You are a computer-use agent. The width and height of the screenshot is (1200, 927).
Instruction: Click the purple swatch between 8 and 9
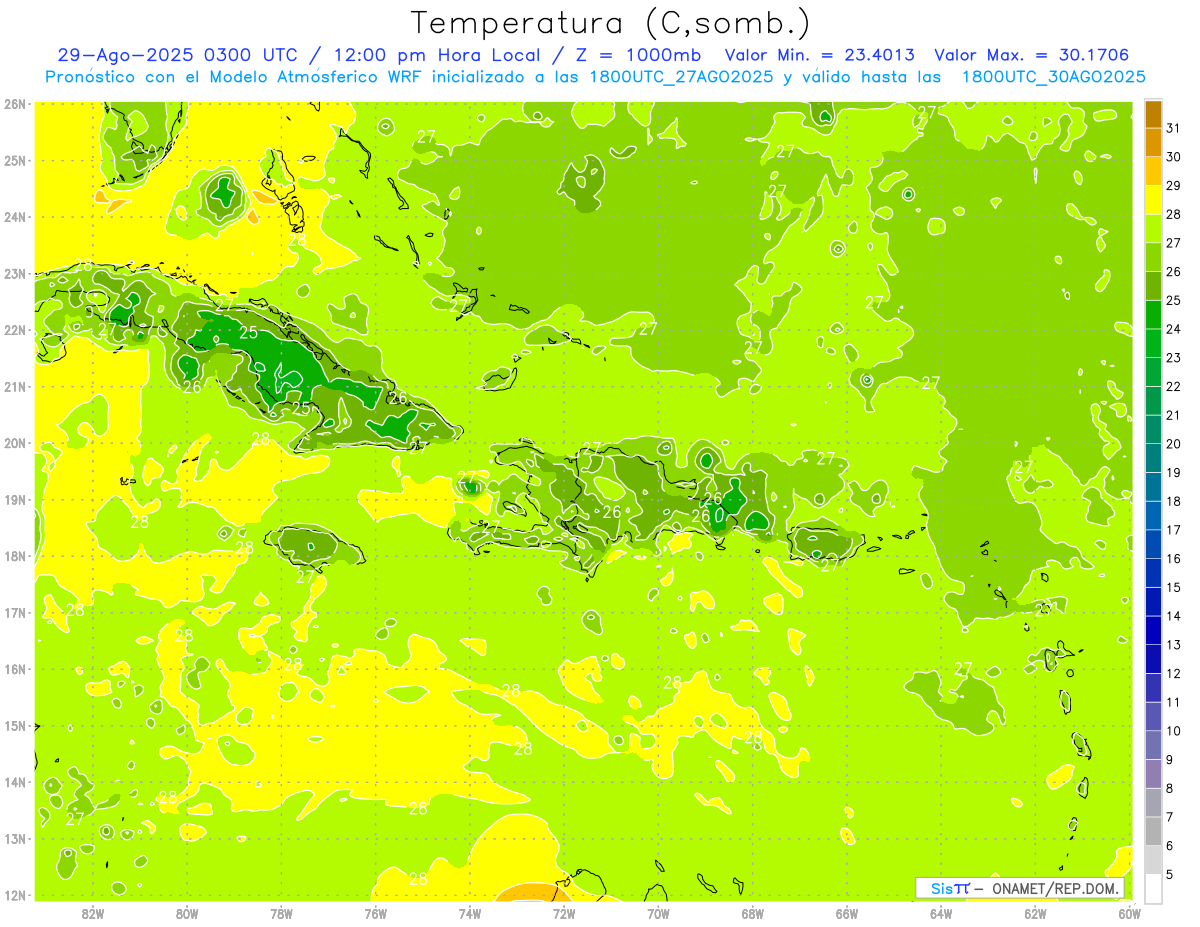(1153, 773)
